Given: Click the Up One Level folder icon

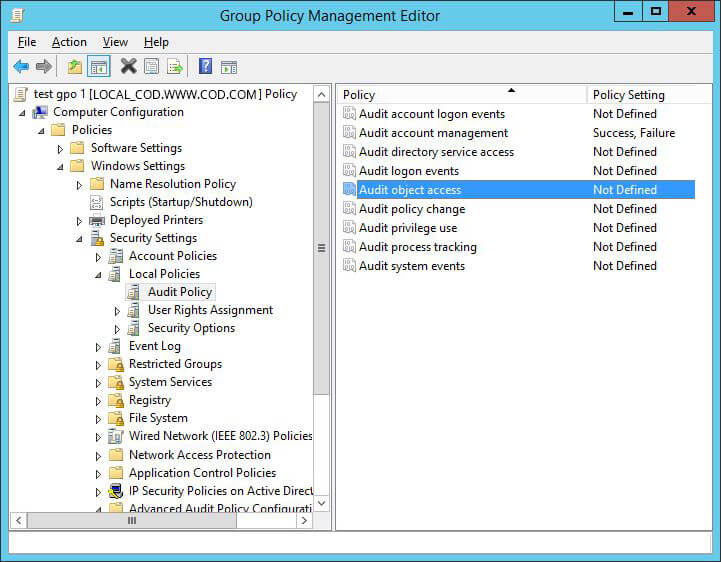Looking at the screenshot, I should [75, 67].
